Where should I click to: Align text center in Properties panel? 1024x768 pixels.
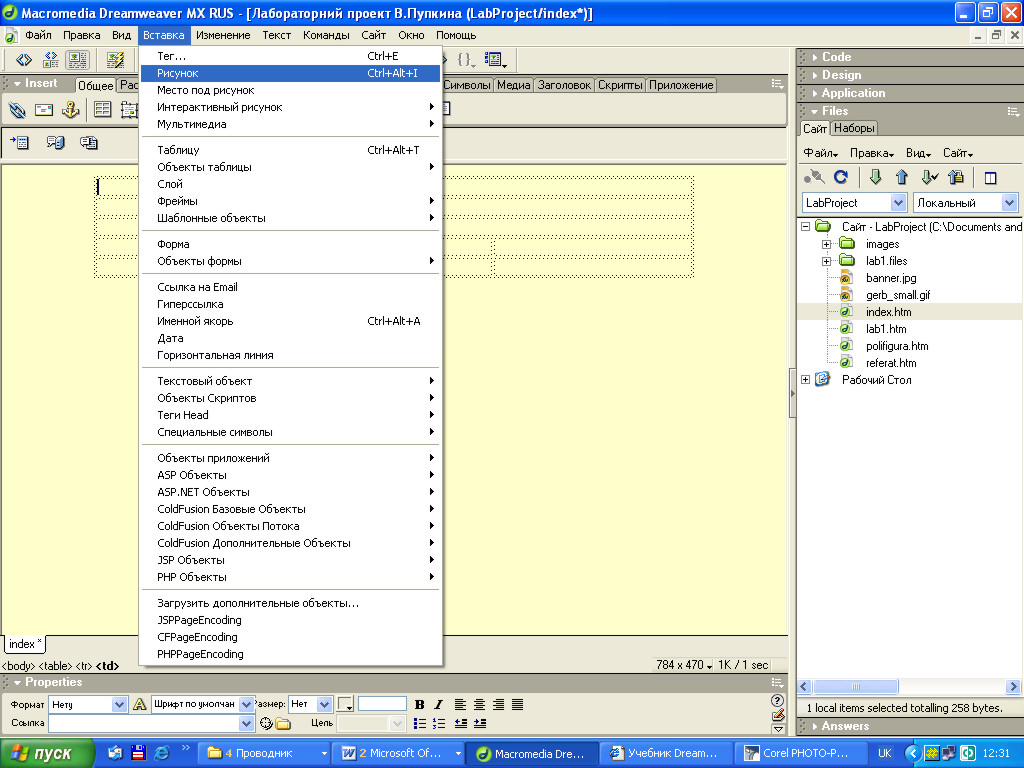pos(479,705)
